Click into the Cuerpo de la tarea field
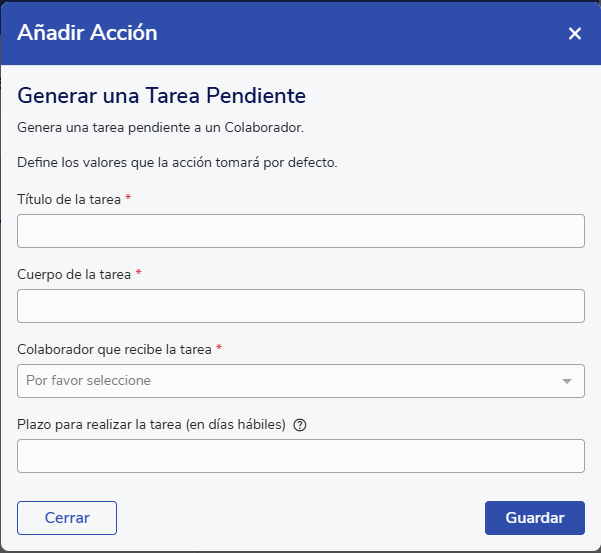Screen dimensions: 601x553 pyautogui.click(x=300, y=306)
